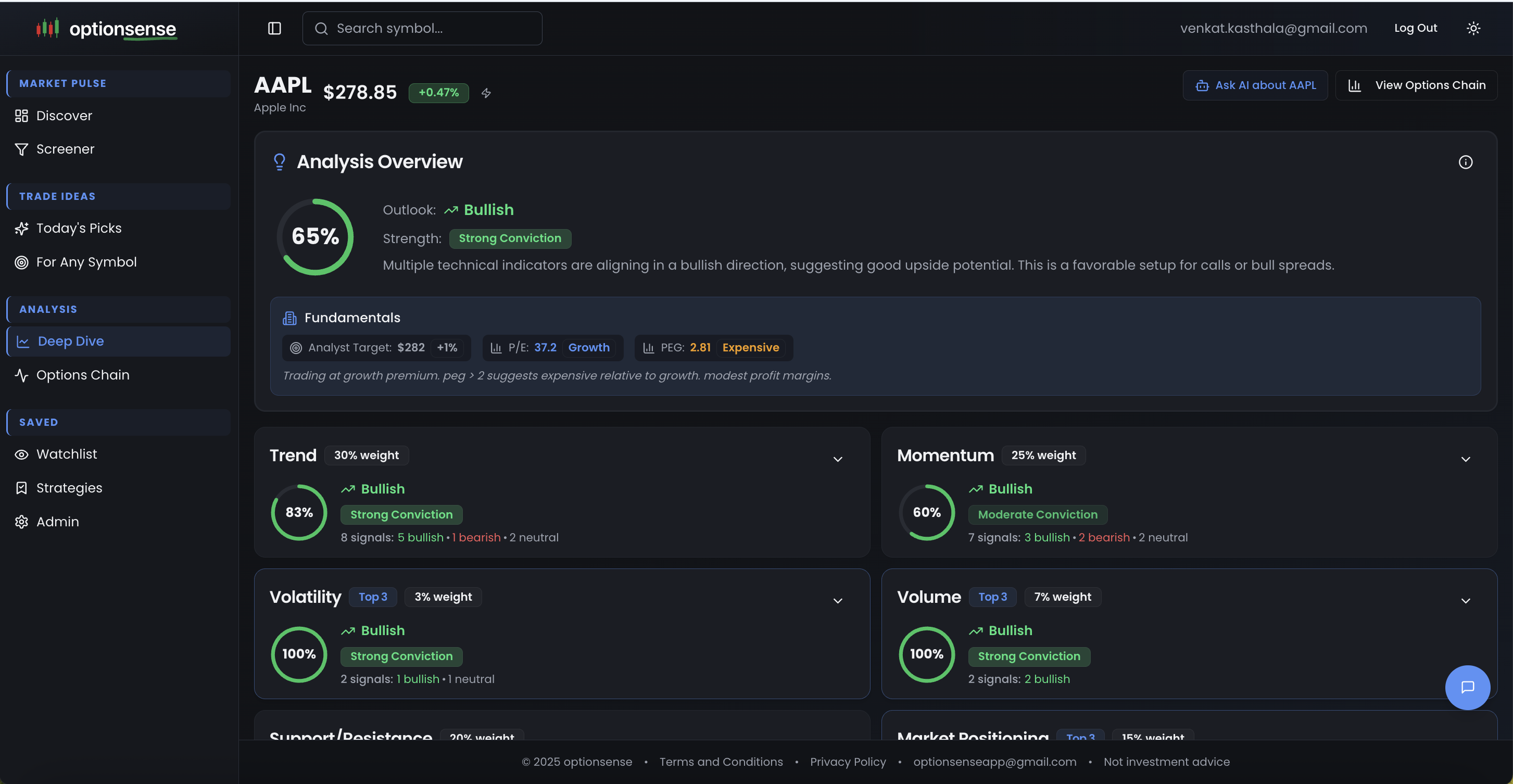Click the For Any Symbol target toggle
This screenshot has height=784, width=1513.
(x=22, y=262)
